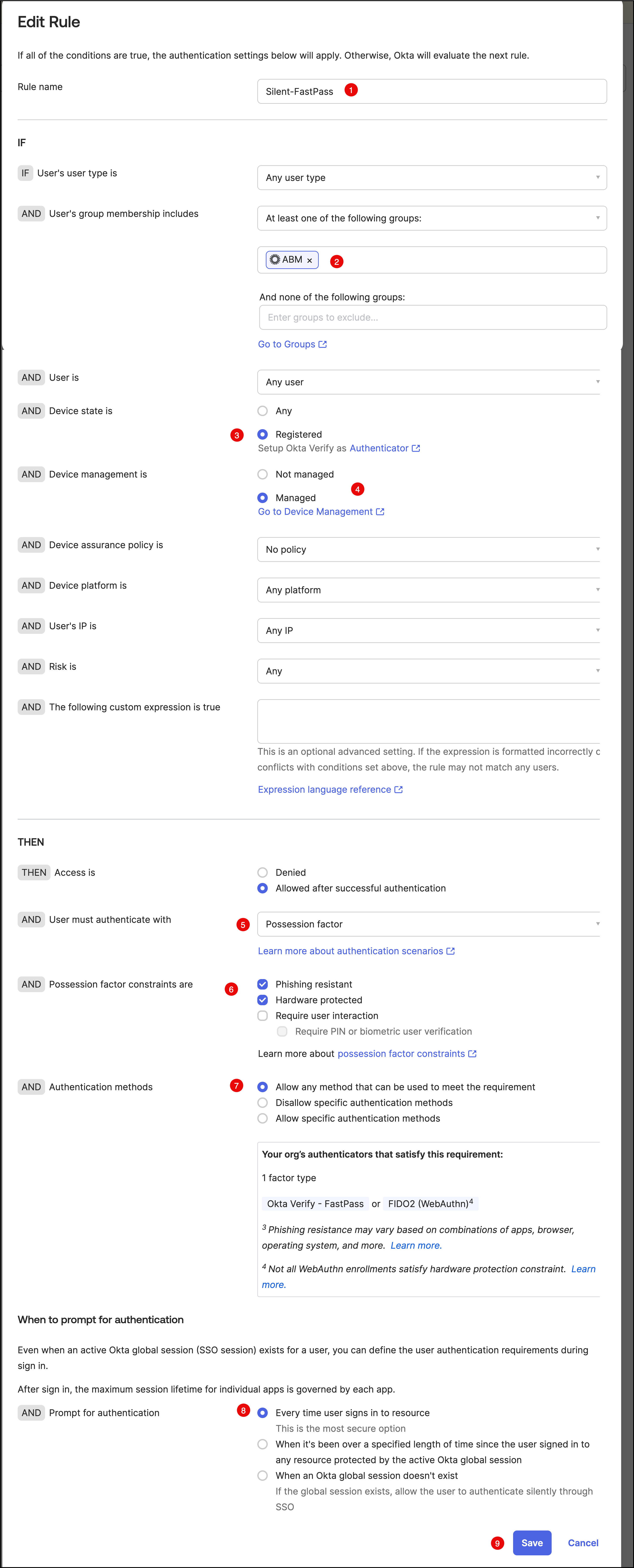Viewport: 634px width, 1568px height.
Task: Choose Allow specific authentication methods
Action: coord(263,1119)
